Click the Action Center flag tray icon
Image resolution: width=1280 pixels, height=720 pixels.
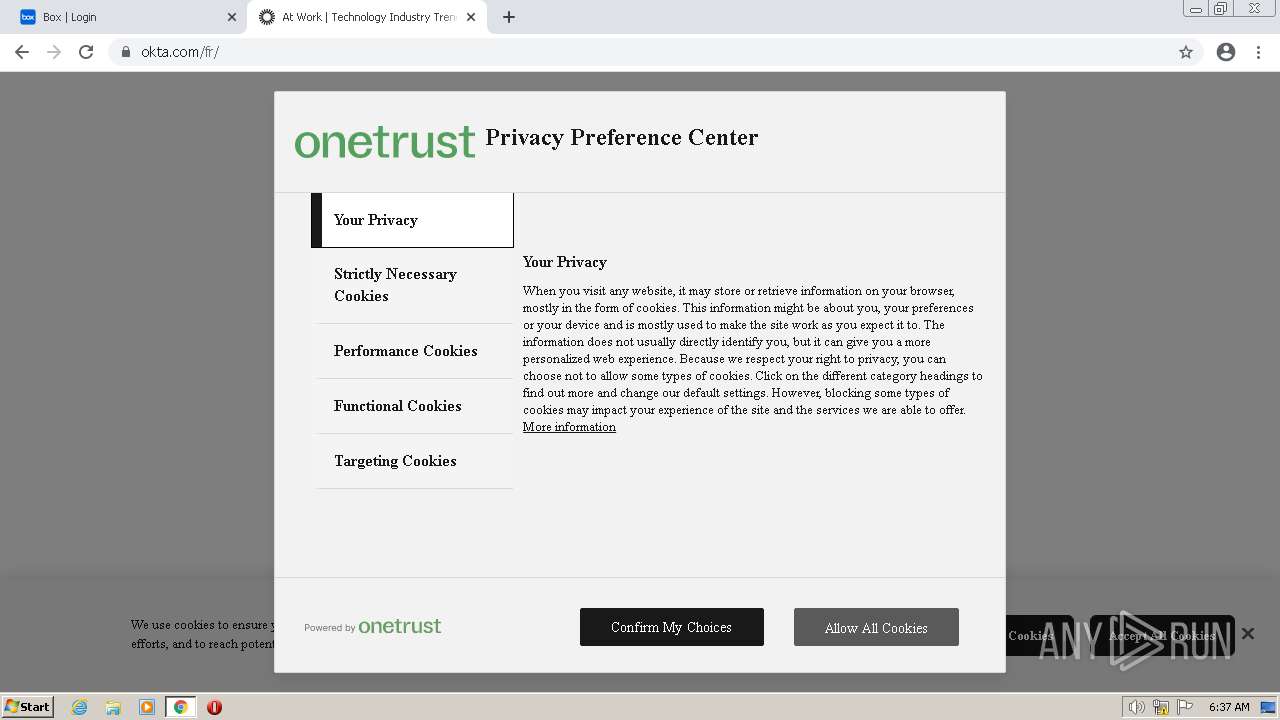coord(1185,707)
